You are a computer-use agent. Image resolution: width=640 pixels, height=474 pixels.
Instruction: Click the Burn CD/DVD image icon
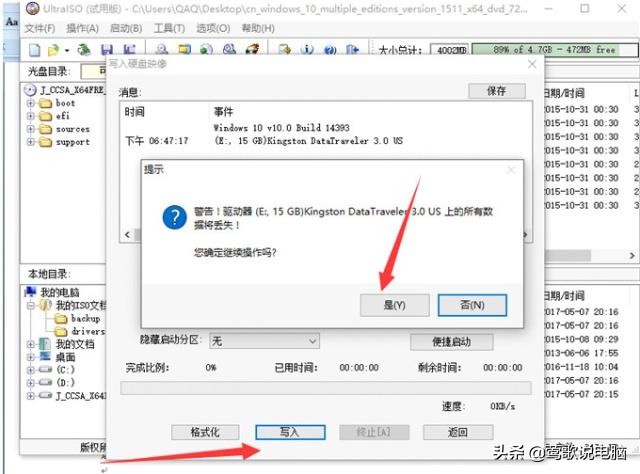coord(252,49)
